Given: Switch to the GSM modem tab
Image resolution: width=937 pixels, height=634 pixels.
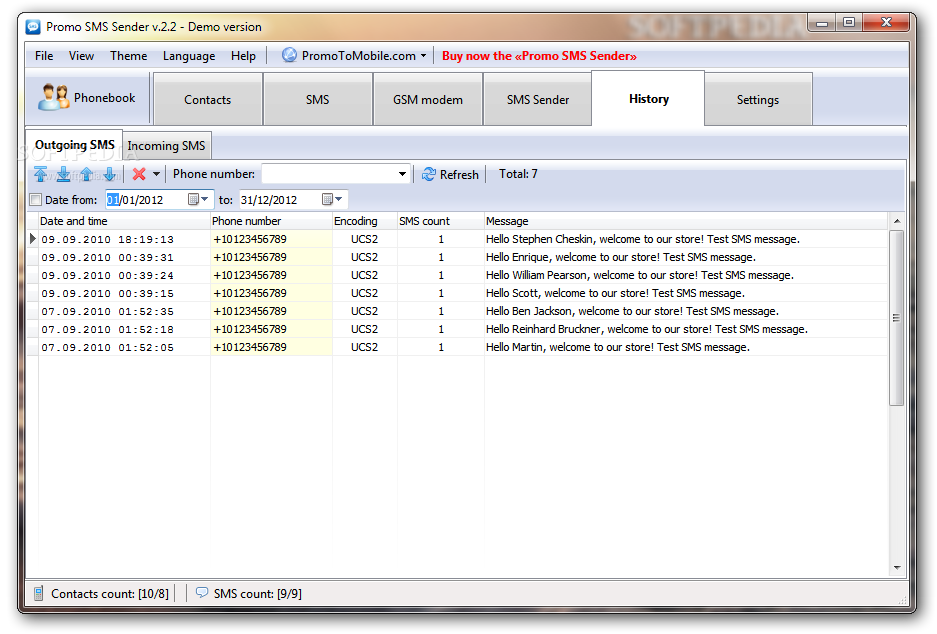Looking at the screenshot, I should tap(428, 100).
